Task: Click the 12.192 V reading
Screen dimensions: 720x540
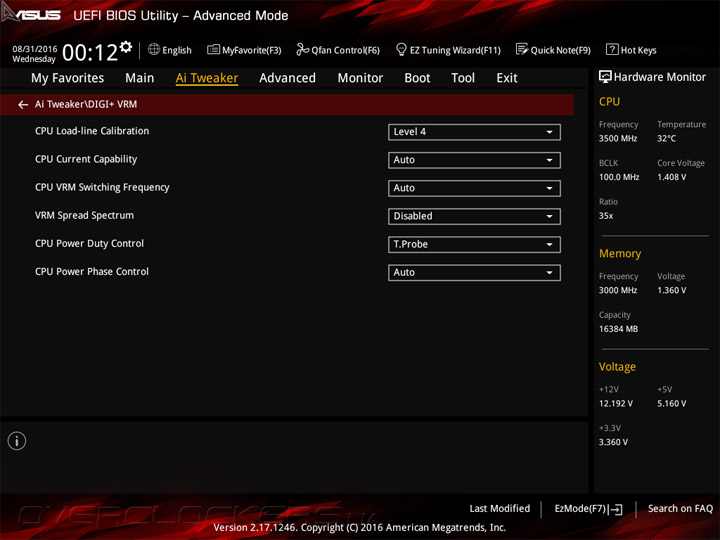Action: [x=616, y=404]
